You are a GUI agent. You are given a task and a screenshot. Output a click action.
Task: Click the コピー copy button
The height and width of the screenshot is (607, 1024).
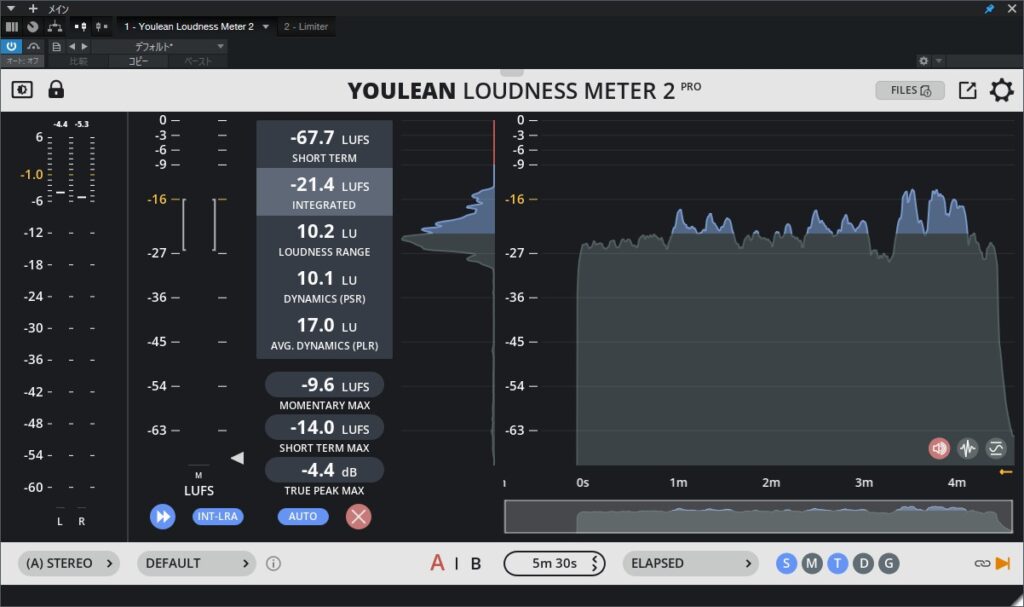click(x=138, y=61)
